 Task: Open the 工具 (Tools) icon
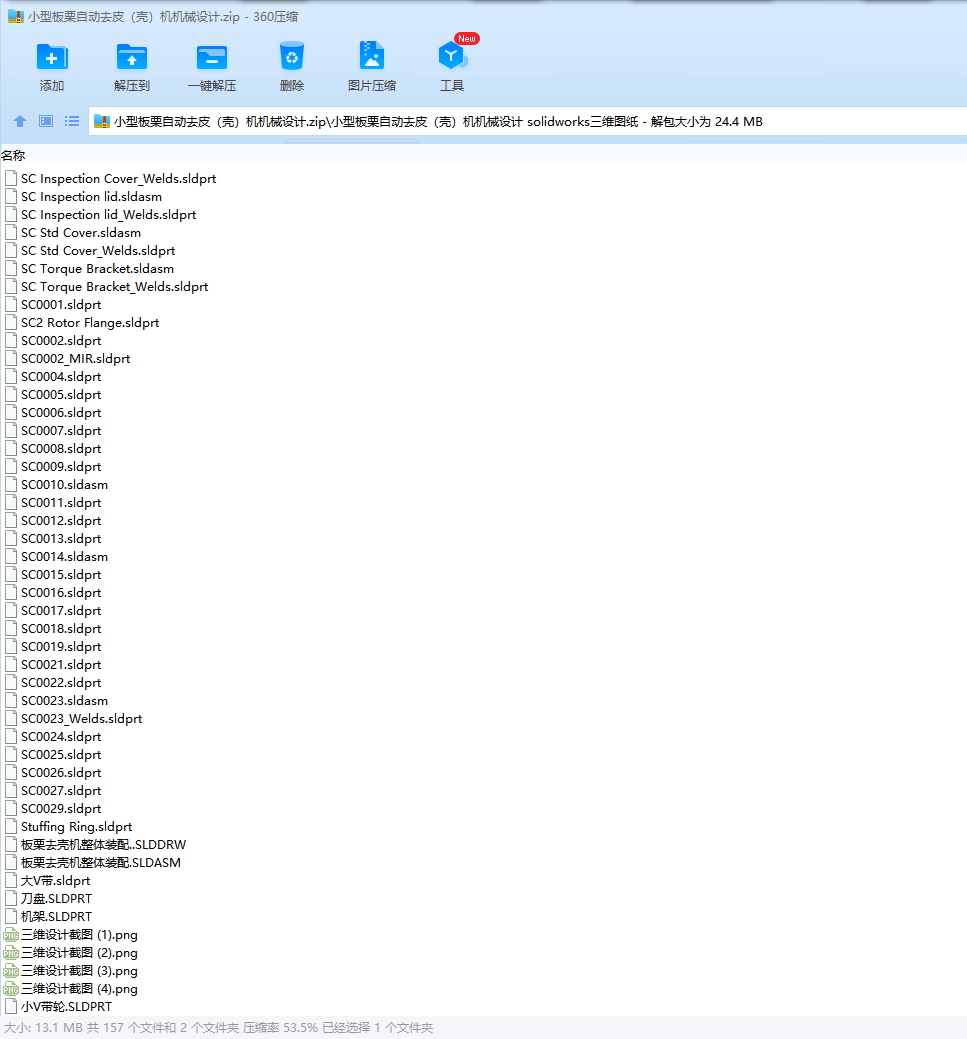click(452, 56)
